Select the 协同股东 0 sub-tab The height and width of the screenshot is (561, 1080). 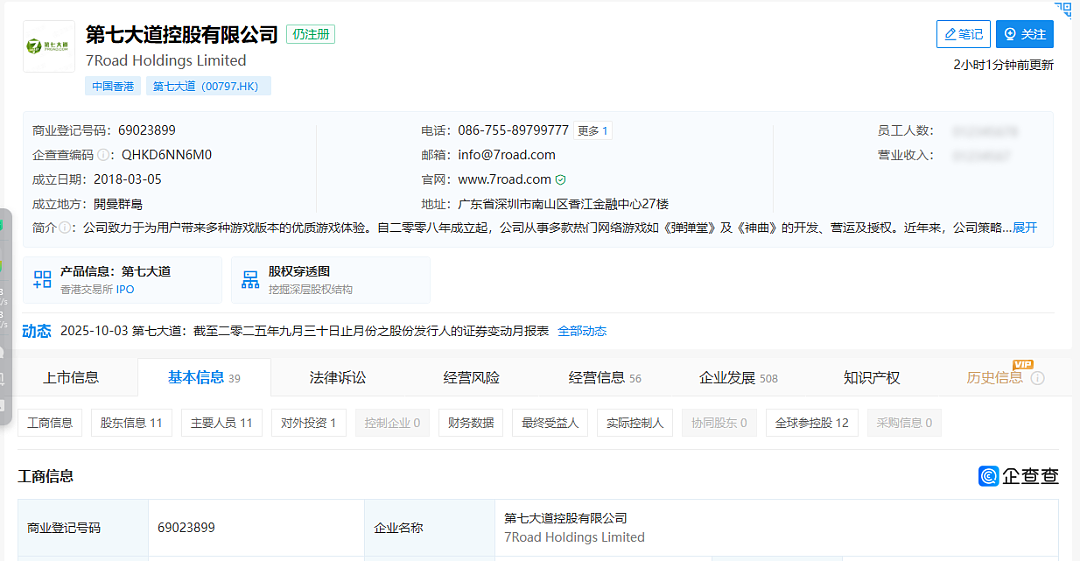[719, 422]
